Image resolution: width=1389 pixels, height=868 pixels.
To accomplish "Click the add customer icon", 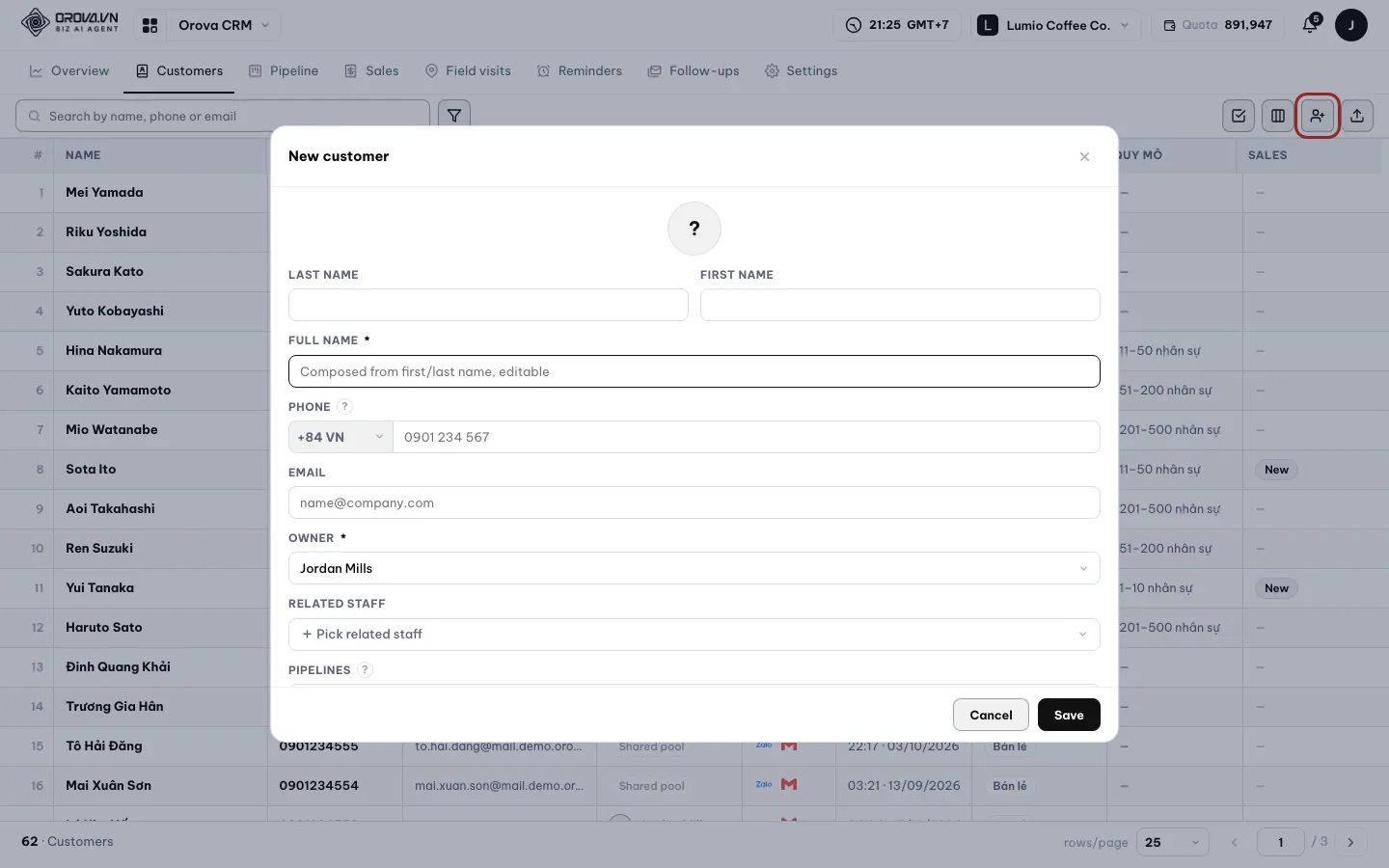I will point(1318,116).
